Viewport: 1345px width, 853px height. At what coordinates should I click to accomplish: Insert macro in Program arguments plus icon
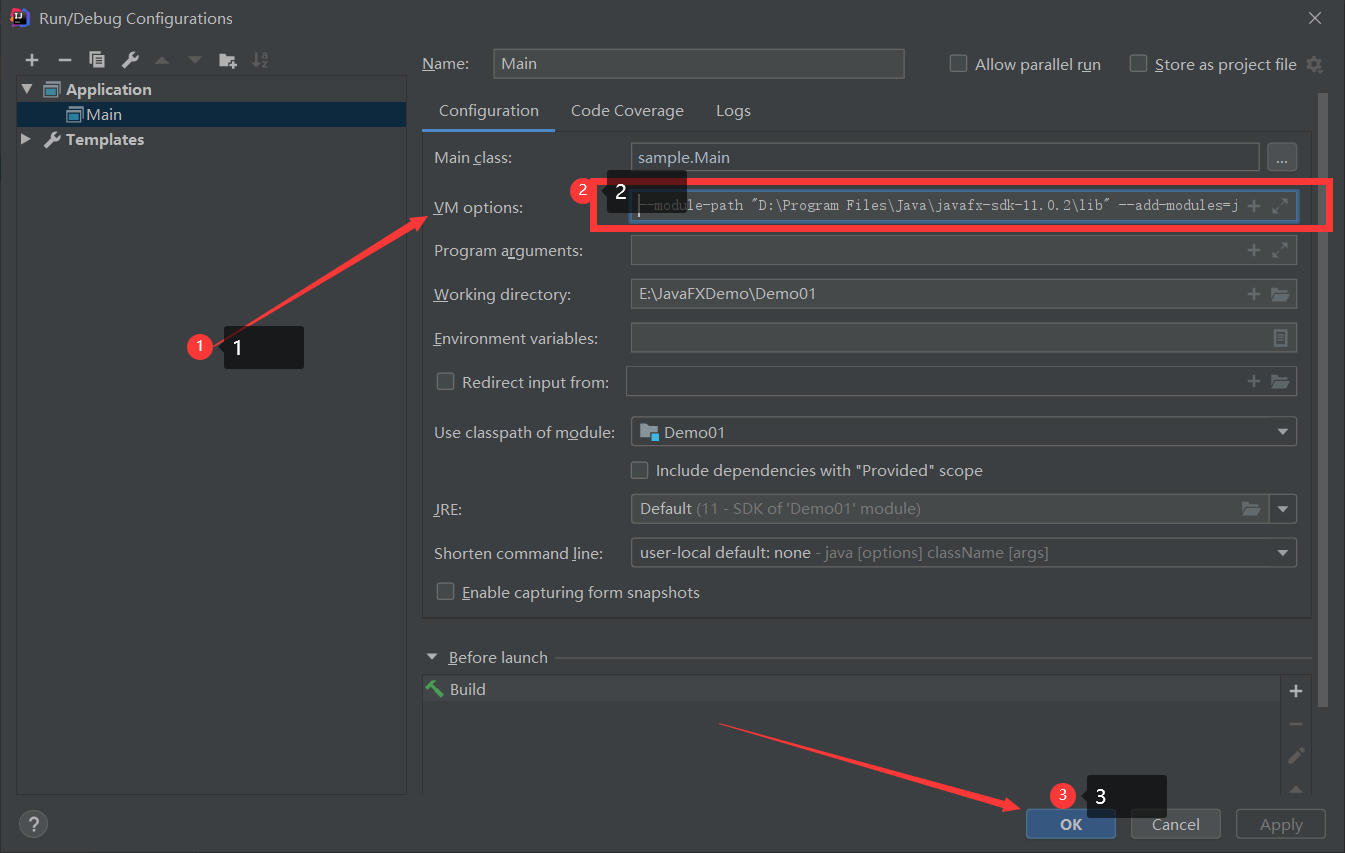(x=1254, y=251)
